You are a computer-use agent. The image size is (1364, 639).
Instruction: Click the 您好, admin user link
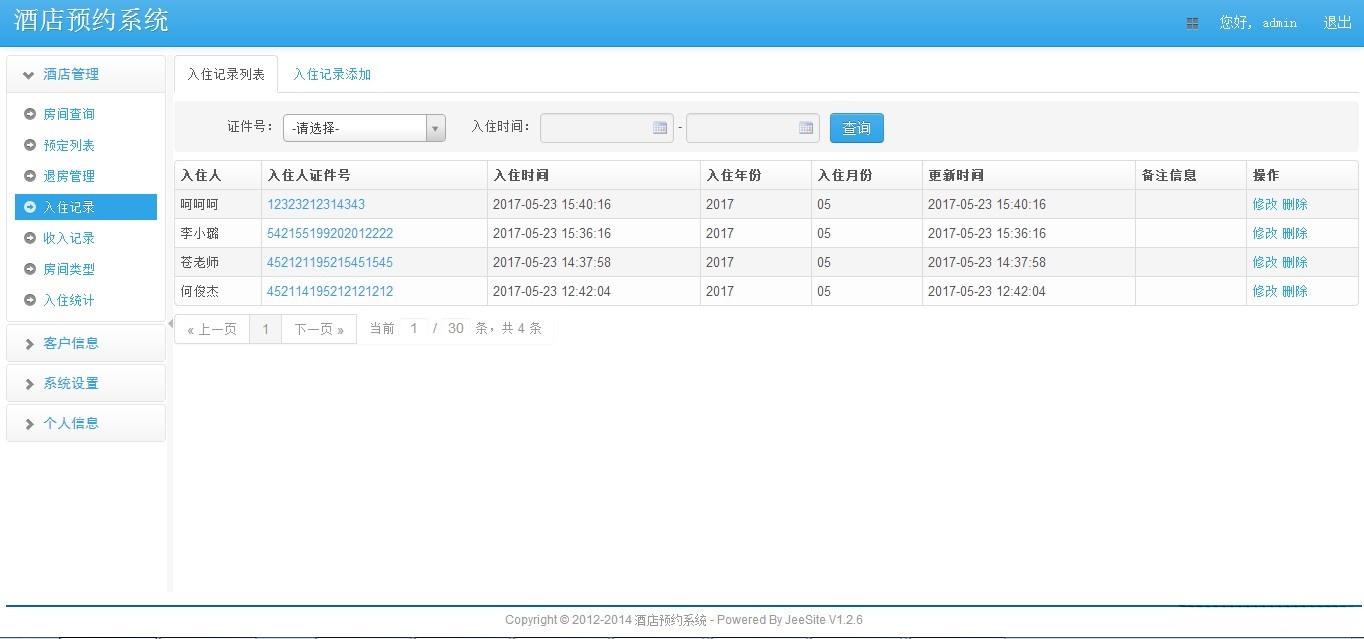click(x=1258, y=23)
